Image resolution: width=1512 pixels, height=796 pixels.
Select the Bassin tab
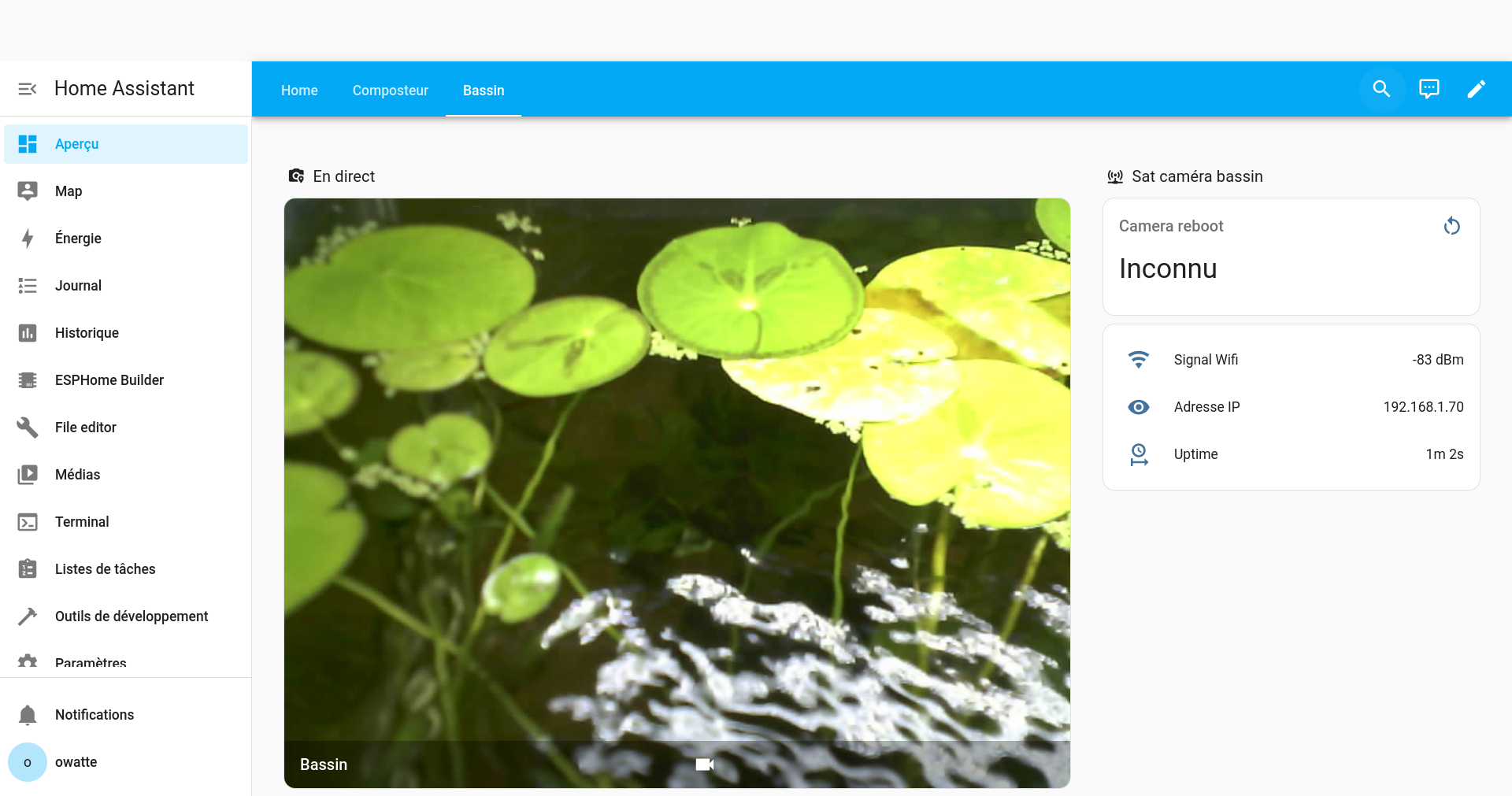pyautogui.click(x=484, y=91)
